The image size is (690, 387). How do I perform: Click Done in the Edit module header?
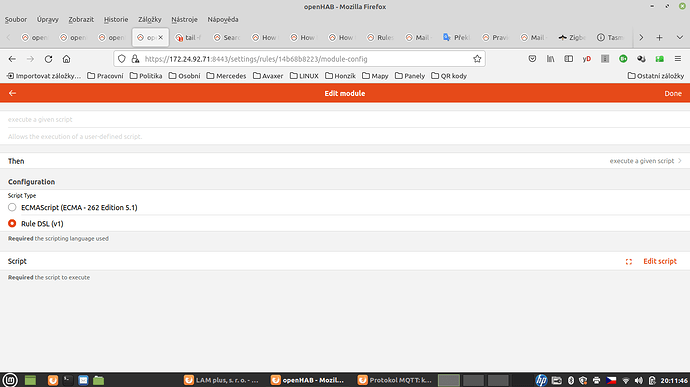[673, 93]
